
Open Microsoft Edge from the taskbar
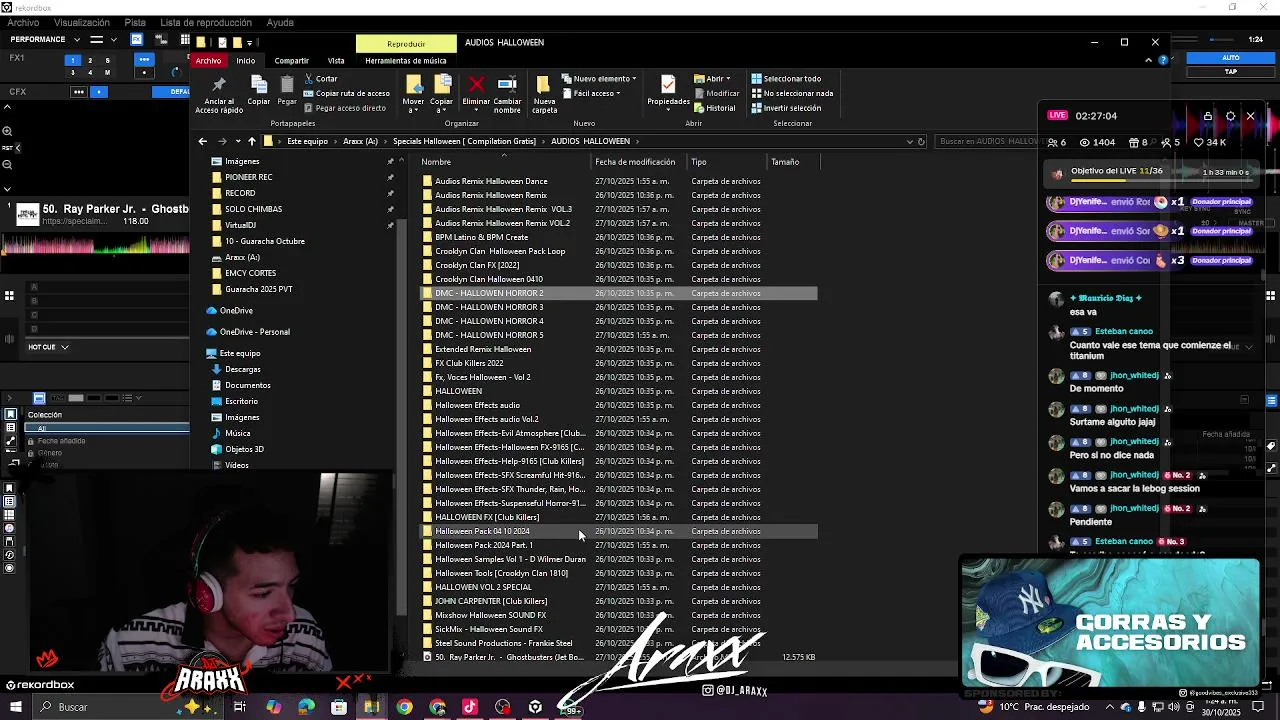click(306, 707)
